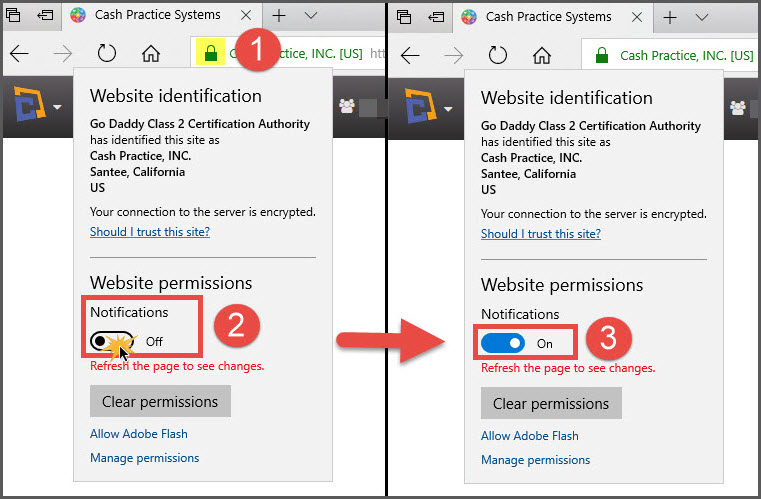The image size is (761, 499).
Task: Refresh the page in right browser
Action: (497, 55)
